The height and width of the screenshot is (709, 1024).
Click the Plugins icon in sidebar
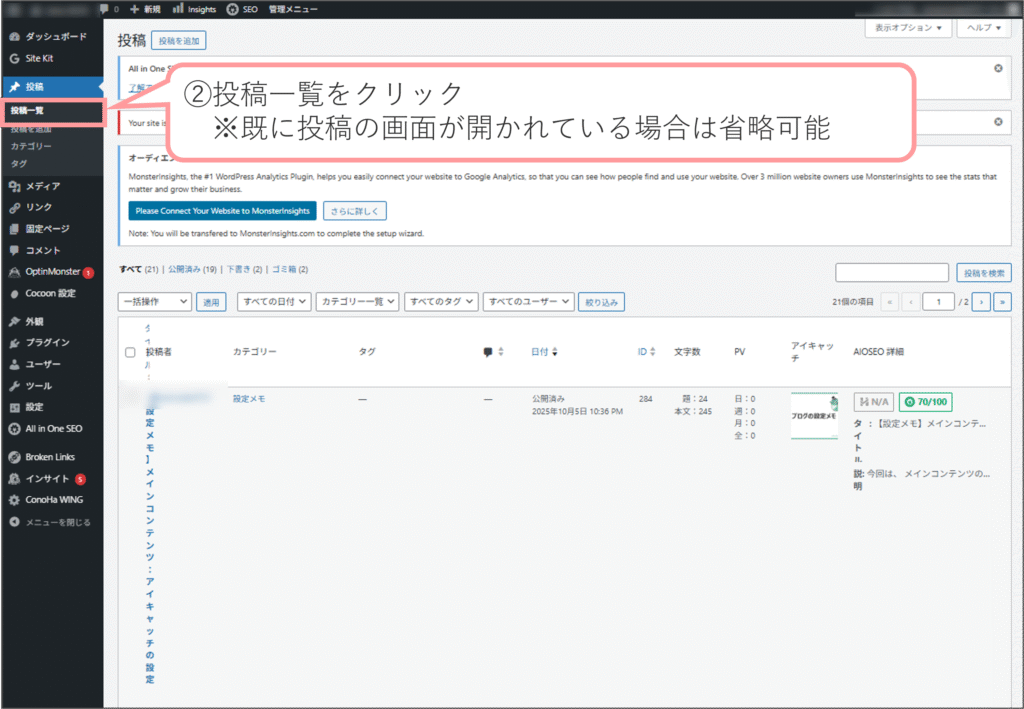tap(14, 342)
